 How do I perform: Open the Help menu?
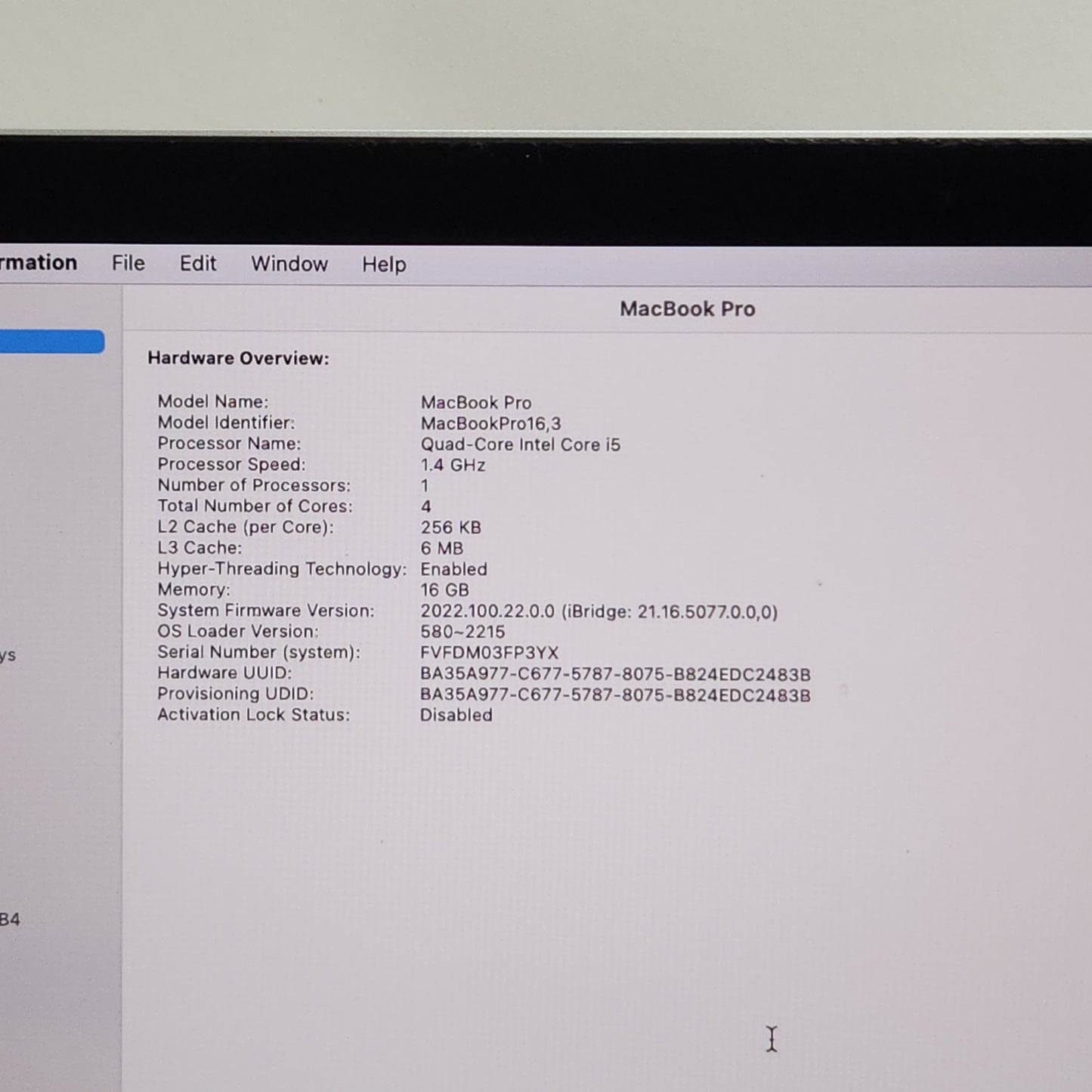coord(384,264)
